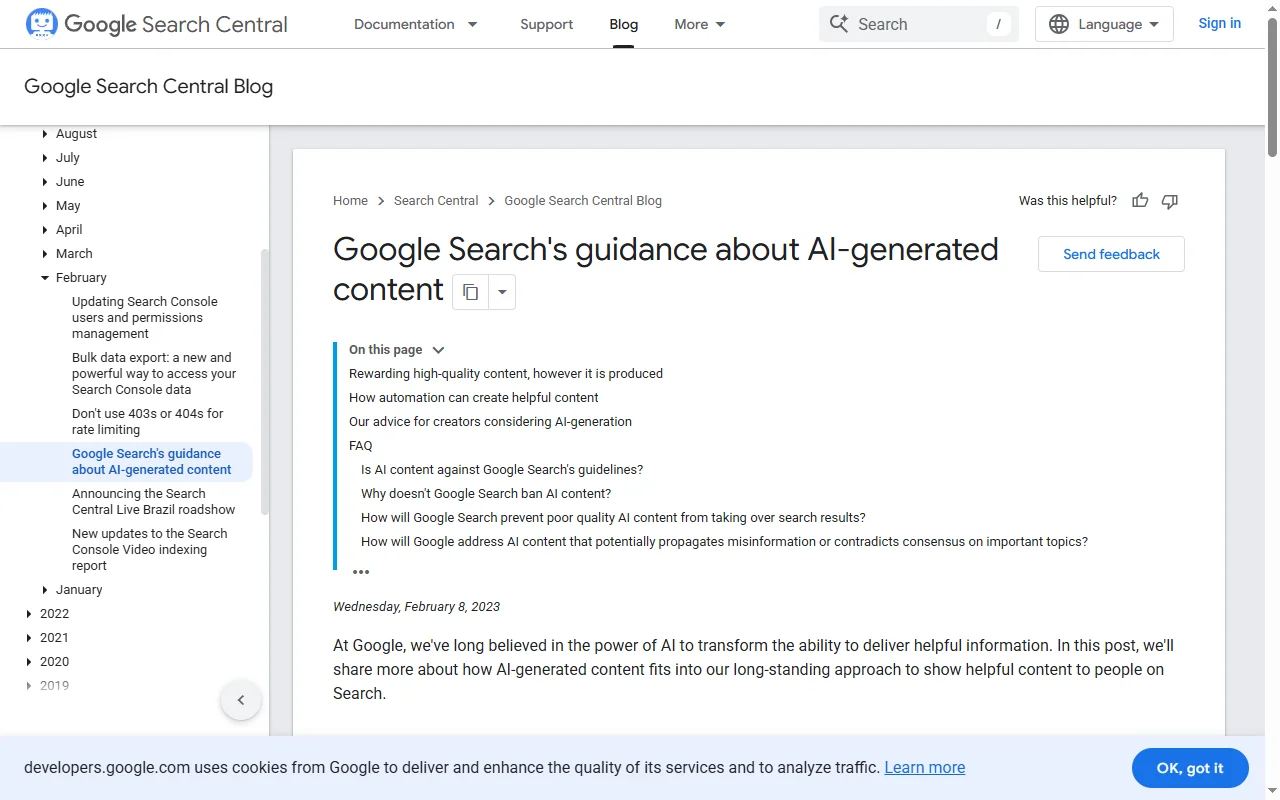This screenshot has height=800, width=1280.
Task: Go to the Support tab
Action: point(547,24)
